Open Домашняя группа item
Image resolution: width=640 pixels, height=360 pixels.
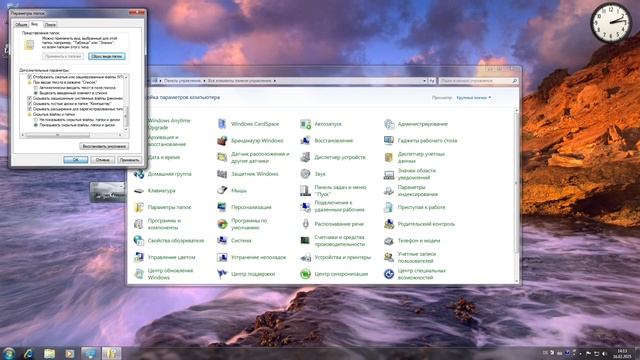[162, 174]
